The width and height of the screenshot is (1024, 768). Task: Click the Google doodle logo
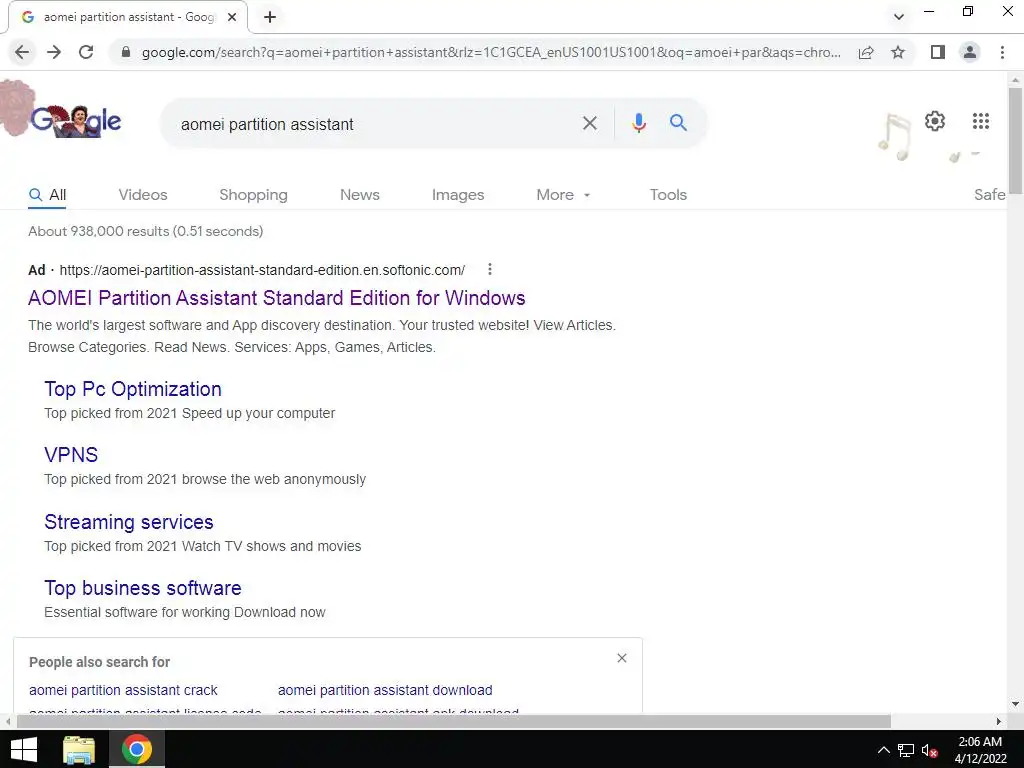pyautogui.click(x=75, y=120)
